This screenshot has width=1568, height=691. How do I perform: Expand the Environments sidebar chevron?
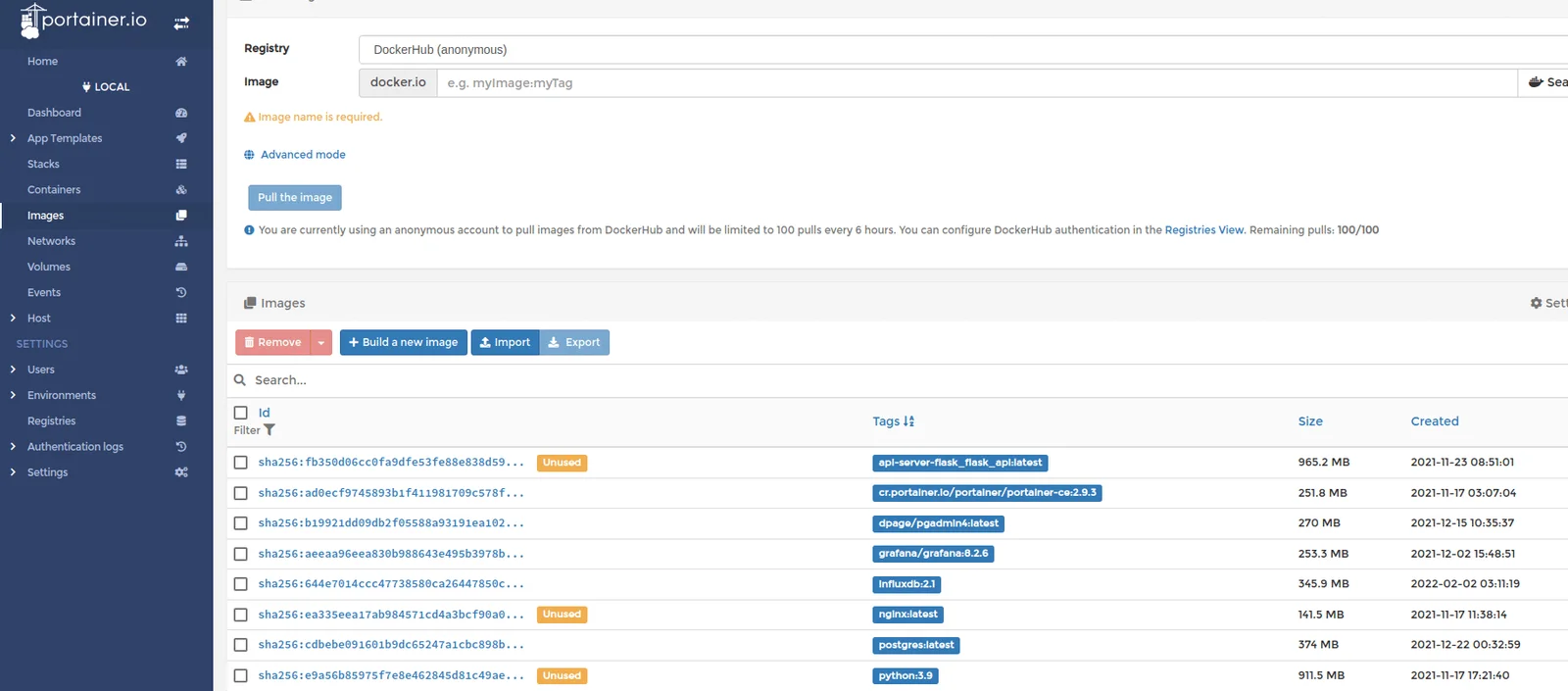pyautogui.click(x=13, y=395)
